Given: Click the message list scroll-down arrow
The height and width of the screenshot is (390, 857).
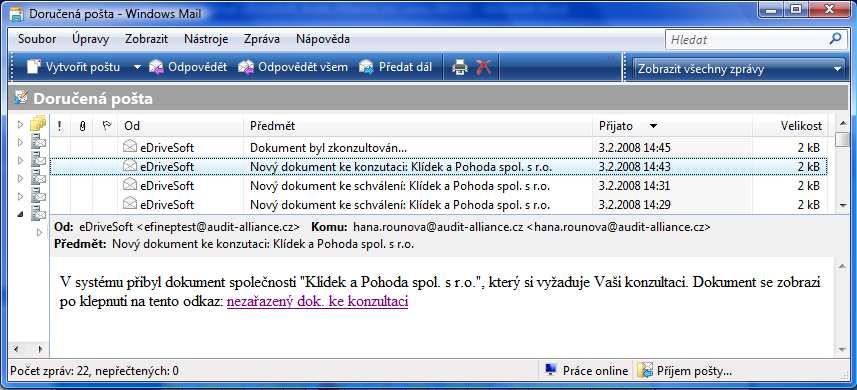Looking at the screenshot, I should pyautogui.click(x=842, y=205).
